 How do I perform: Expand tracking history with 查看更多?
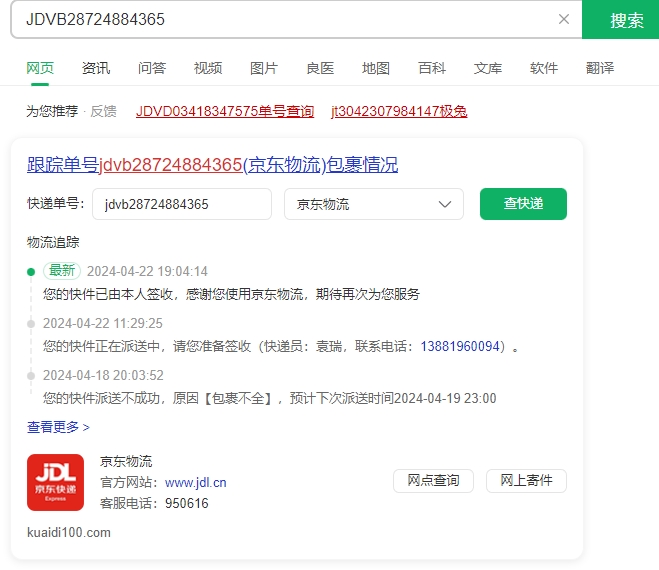pyautogui.click(x=58, y=427)
